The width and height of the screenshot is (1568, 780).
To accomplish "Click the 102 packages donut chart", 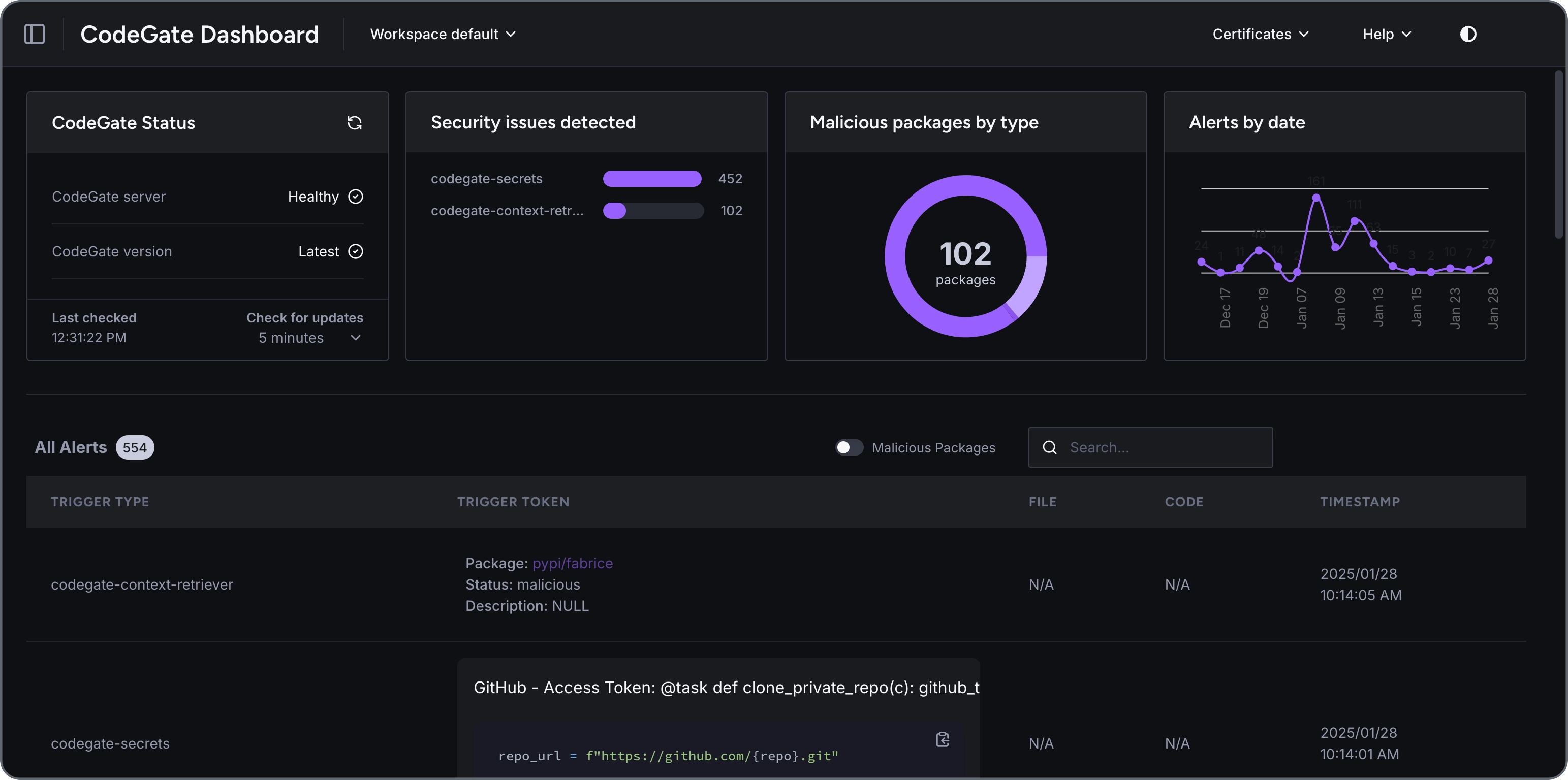I will [965, 256].
